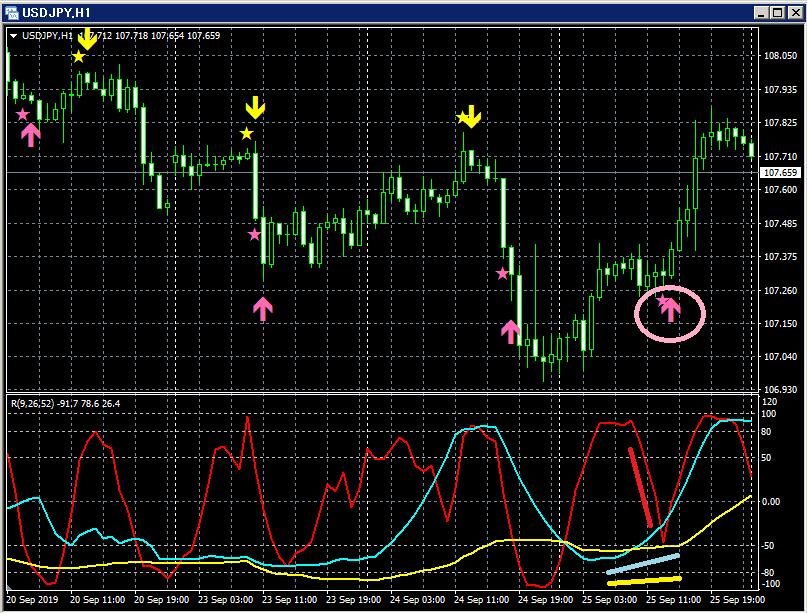The image size is (807, 613).
Task: Click the 20 Sep 11:00 time axis label
Action: click(x=97, y=600)
